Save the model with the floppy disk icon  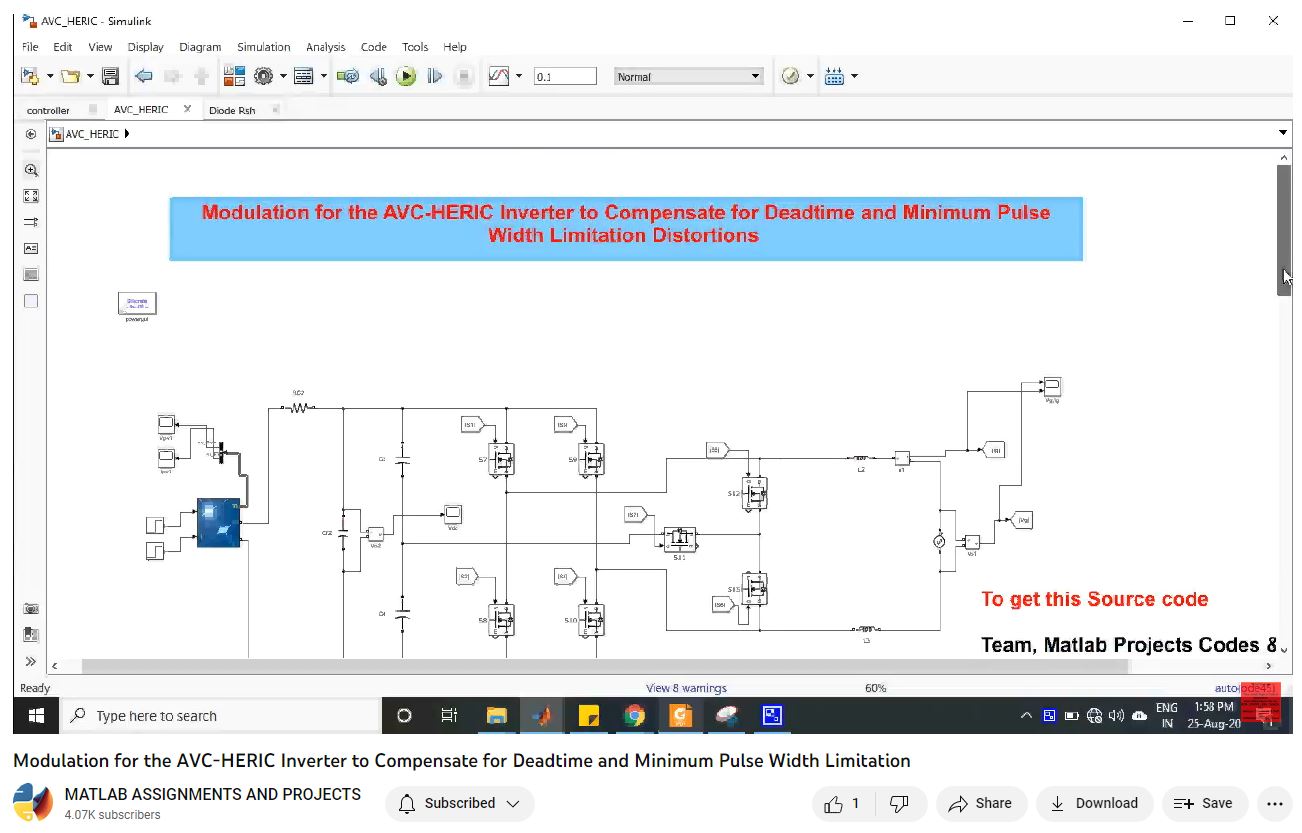[110, 76]
